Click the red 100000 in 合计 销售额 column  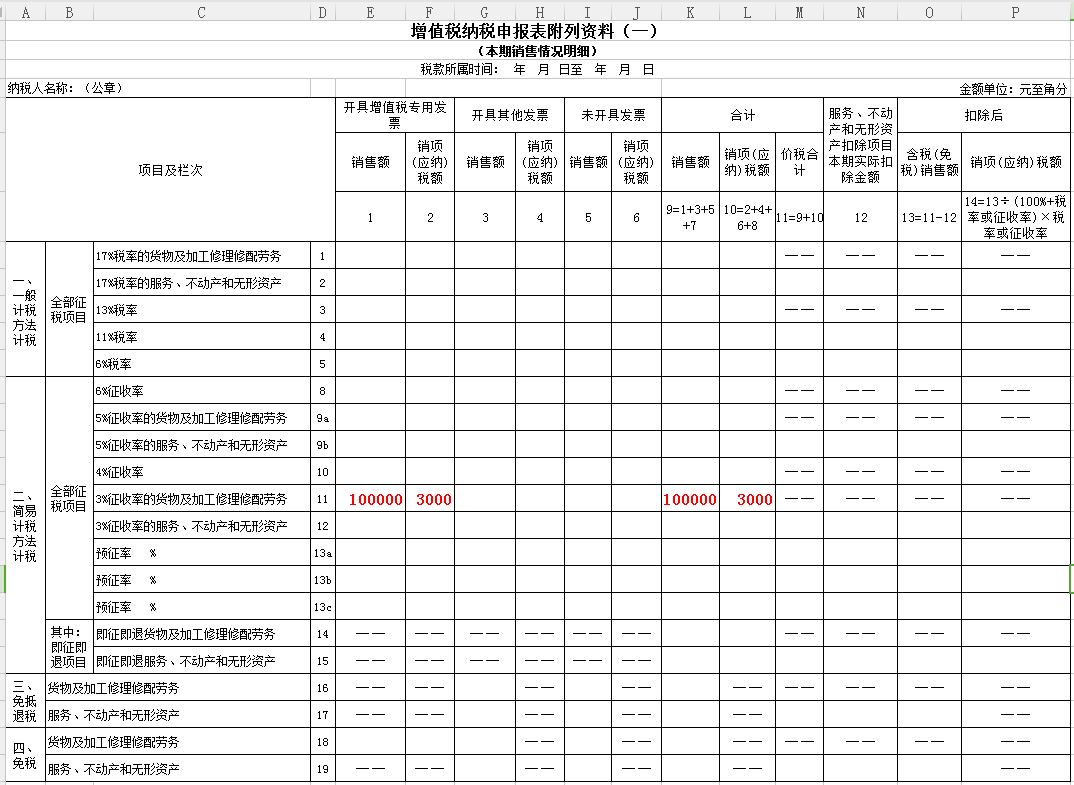point(690,500)
